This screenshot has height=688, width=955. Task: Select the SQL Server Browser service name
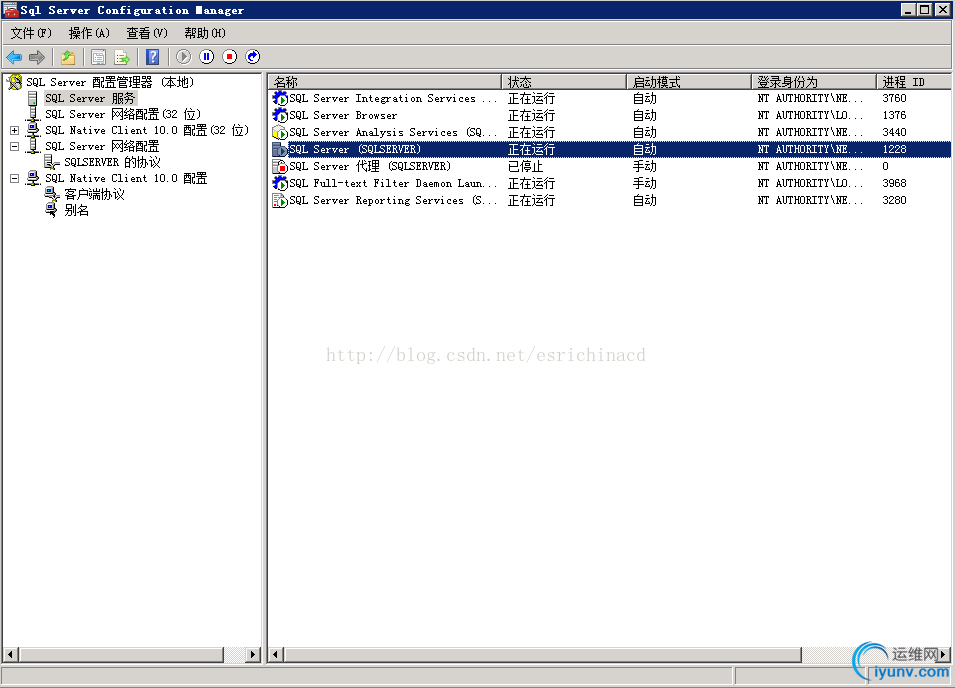[343, 115]
